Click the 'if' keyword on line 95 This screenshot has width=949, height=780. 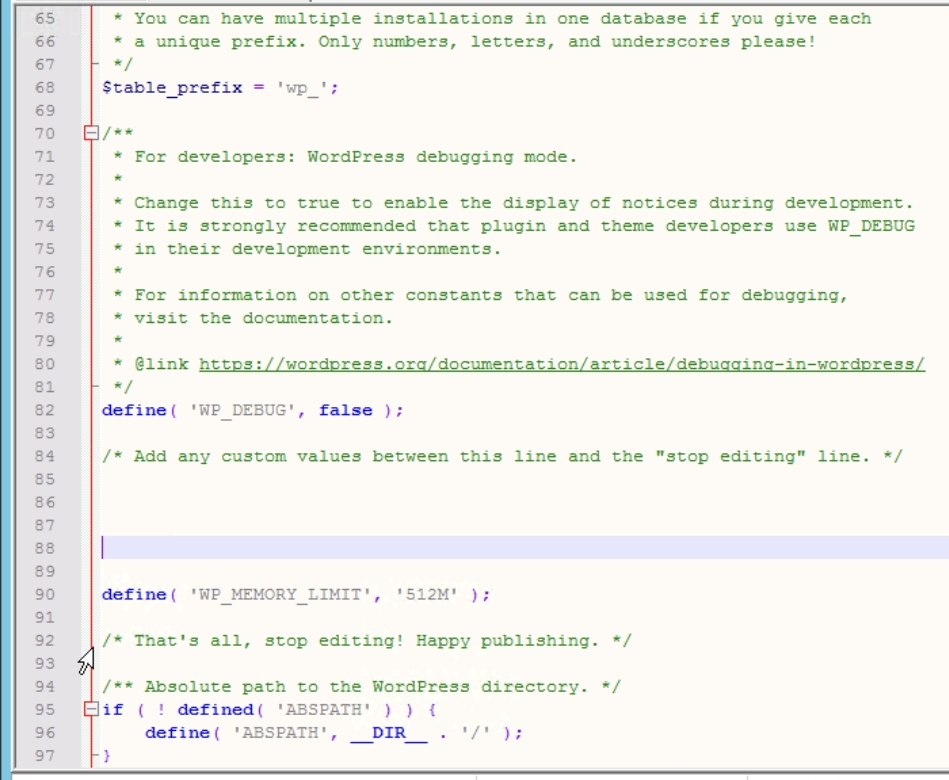click(x=113, y=709)
